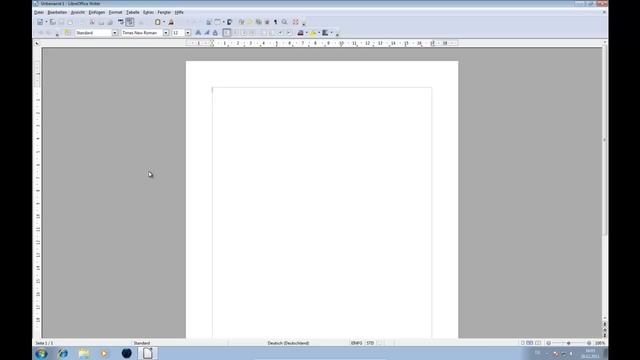Click the zoom in plus button

(589, 343)
